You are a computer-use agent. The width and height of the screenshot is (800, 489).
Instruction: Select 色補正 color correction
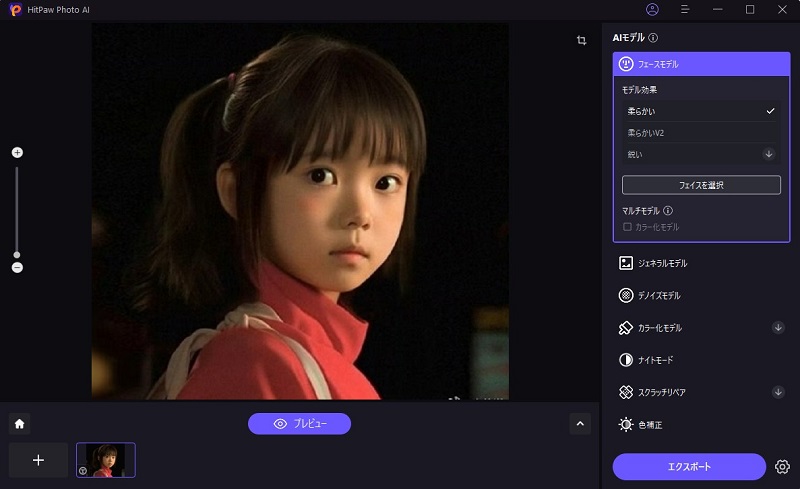coord(702,425)
